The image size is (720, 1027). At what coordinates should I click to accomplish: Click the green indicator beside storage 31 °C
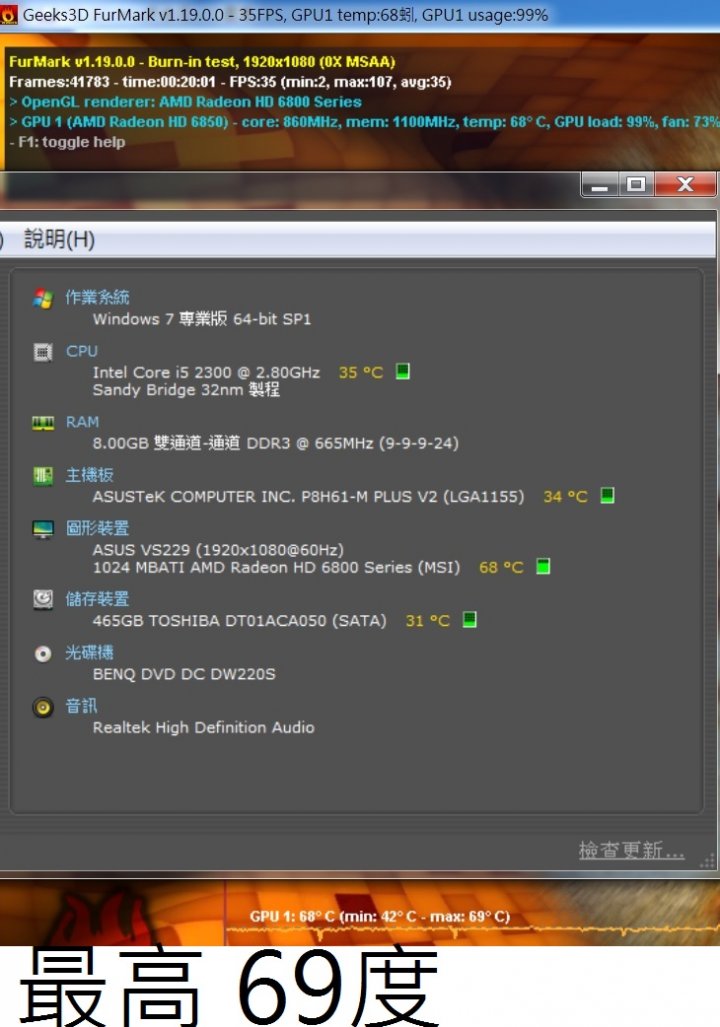point(469,620)
